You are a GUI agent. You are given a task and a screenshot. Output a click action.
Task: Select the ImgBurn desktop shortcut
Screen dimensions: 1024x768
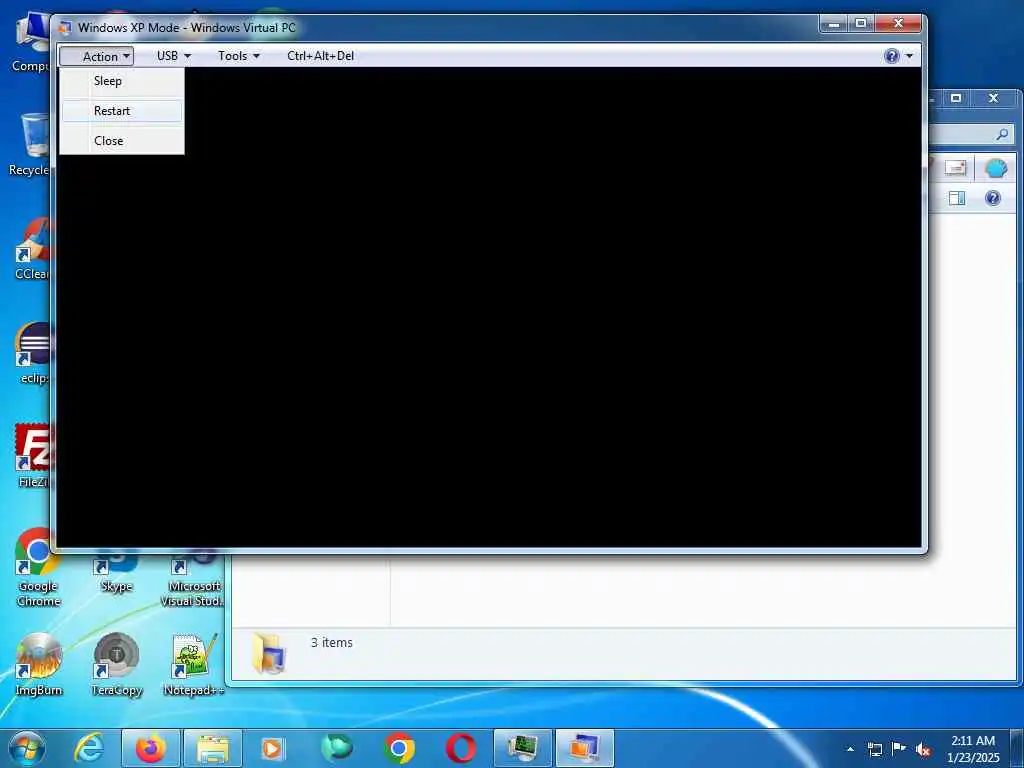pyautogui.click(x=39, y=664)
